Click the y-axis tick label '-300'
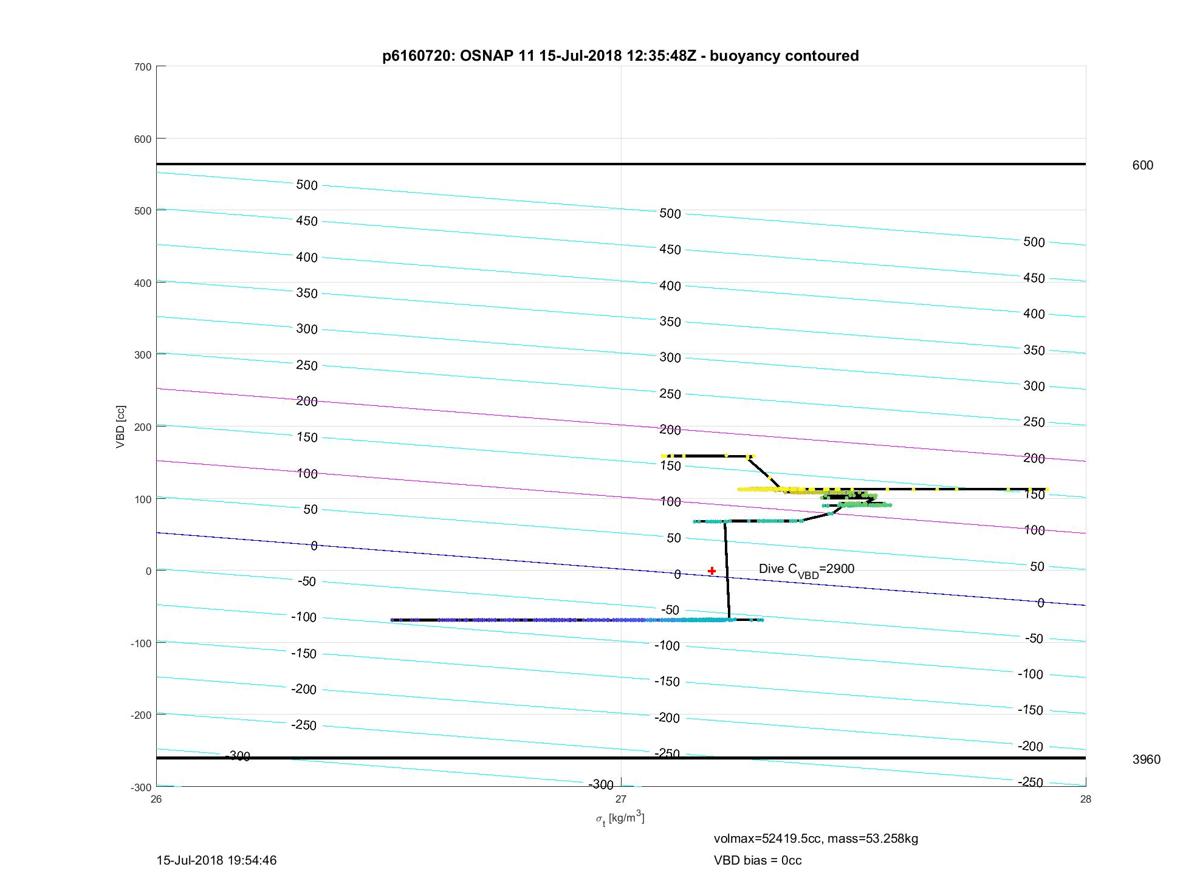The image size is (1200, 885). click(140, 787)
